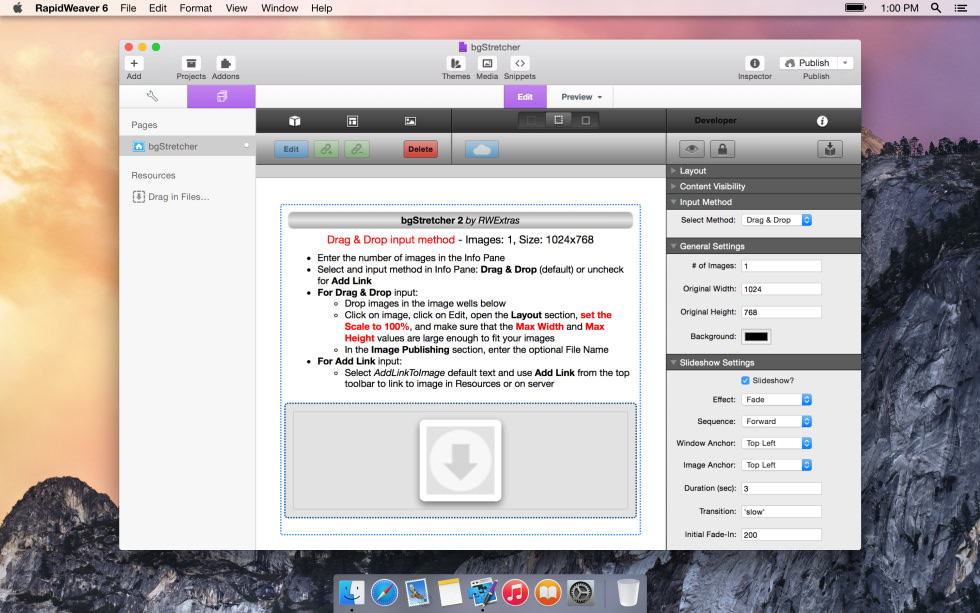Collapse the Input Method section
The width and height of the screenshot is (980, 613).
pos(674,202)
